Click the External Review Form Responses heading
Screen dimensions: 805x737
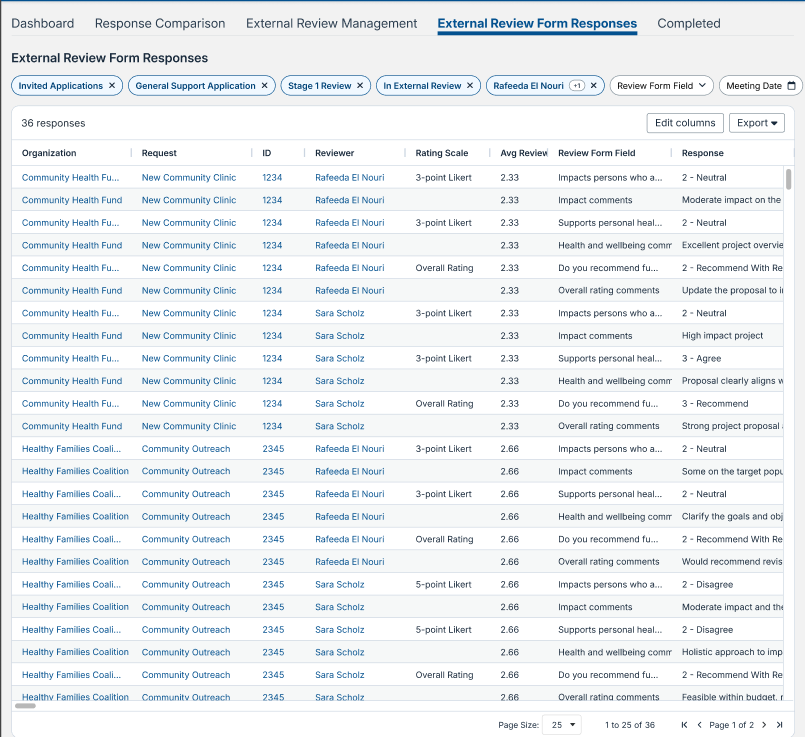click(109, 58)
